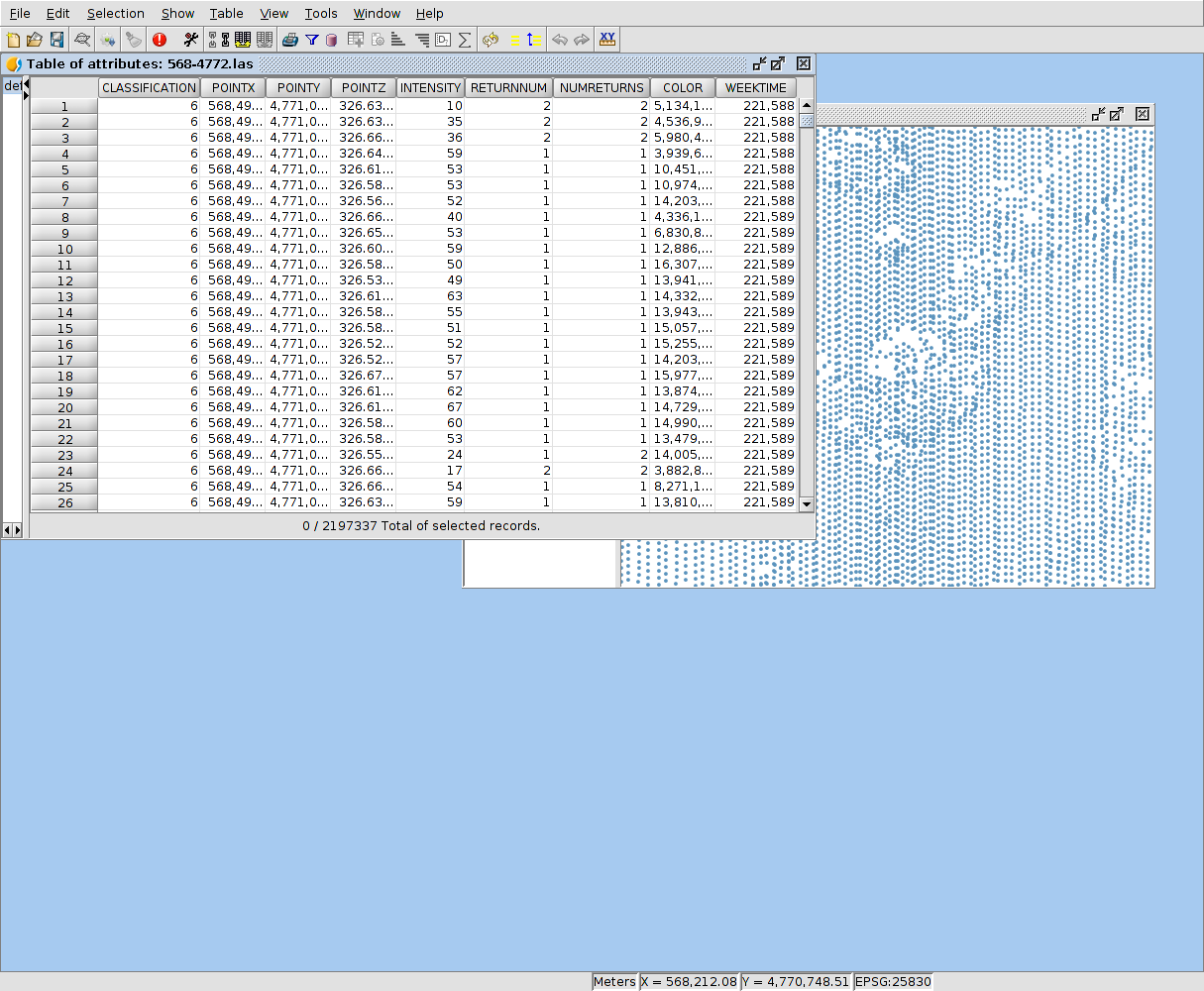This screenshot has width=1204, height=991.
Task: Open the Selection menu
Action: click(115, 13)
